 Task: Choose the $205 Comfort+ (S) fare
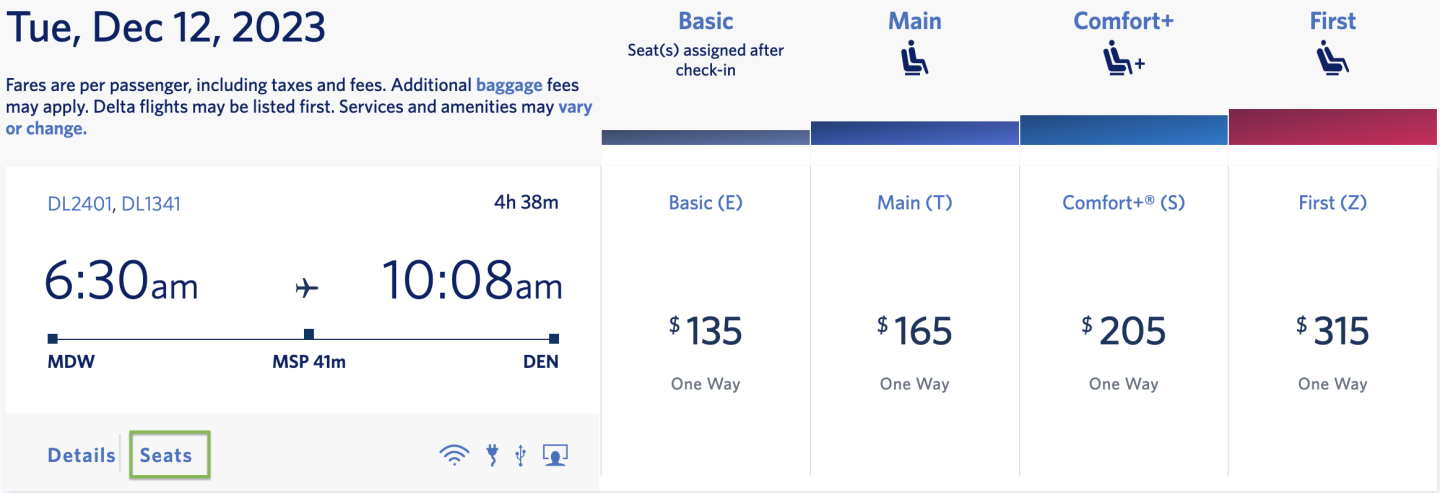point(1123,331)
